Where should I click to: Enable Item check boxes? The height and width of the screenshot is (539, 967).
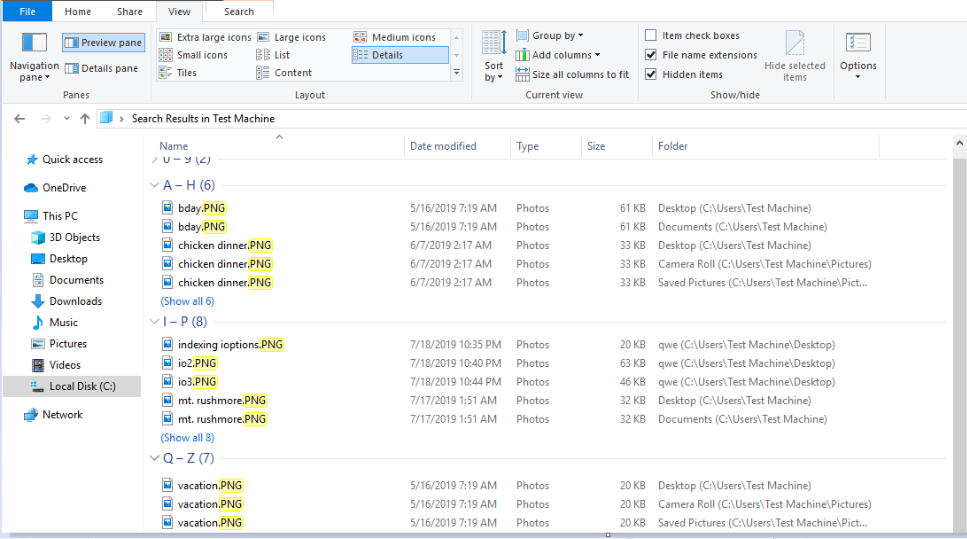point(651,35)
